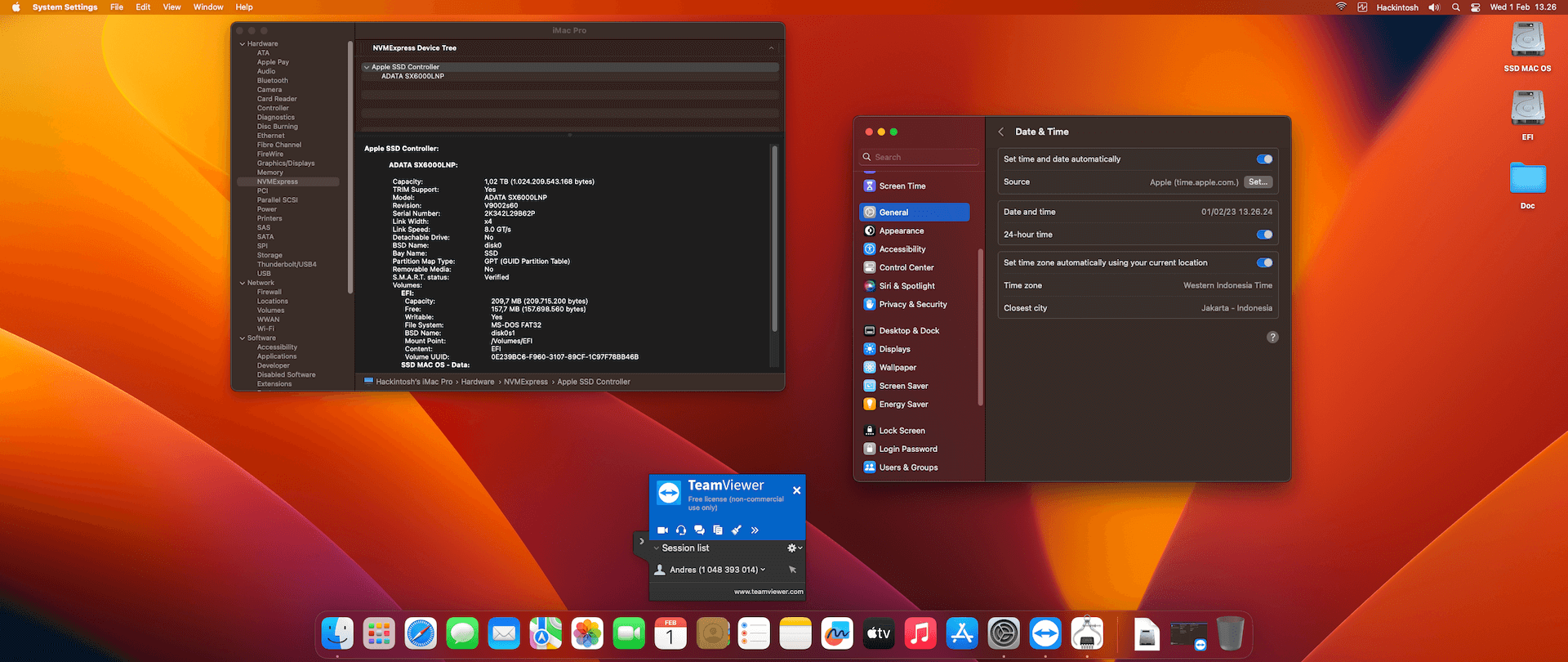Select General in Settings sidebar
This screenshot has width=1568, height=662.
pyautogui.click(x=915, y=212)
